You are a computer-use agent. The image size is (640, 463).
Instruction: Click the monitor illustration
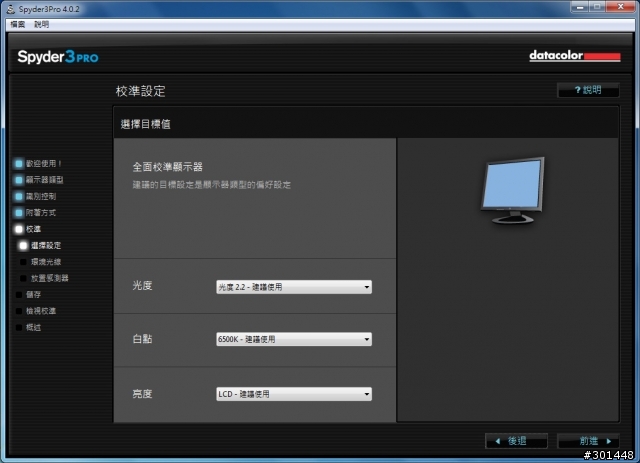[513, 191]
